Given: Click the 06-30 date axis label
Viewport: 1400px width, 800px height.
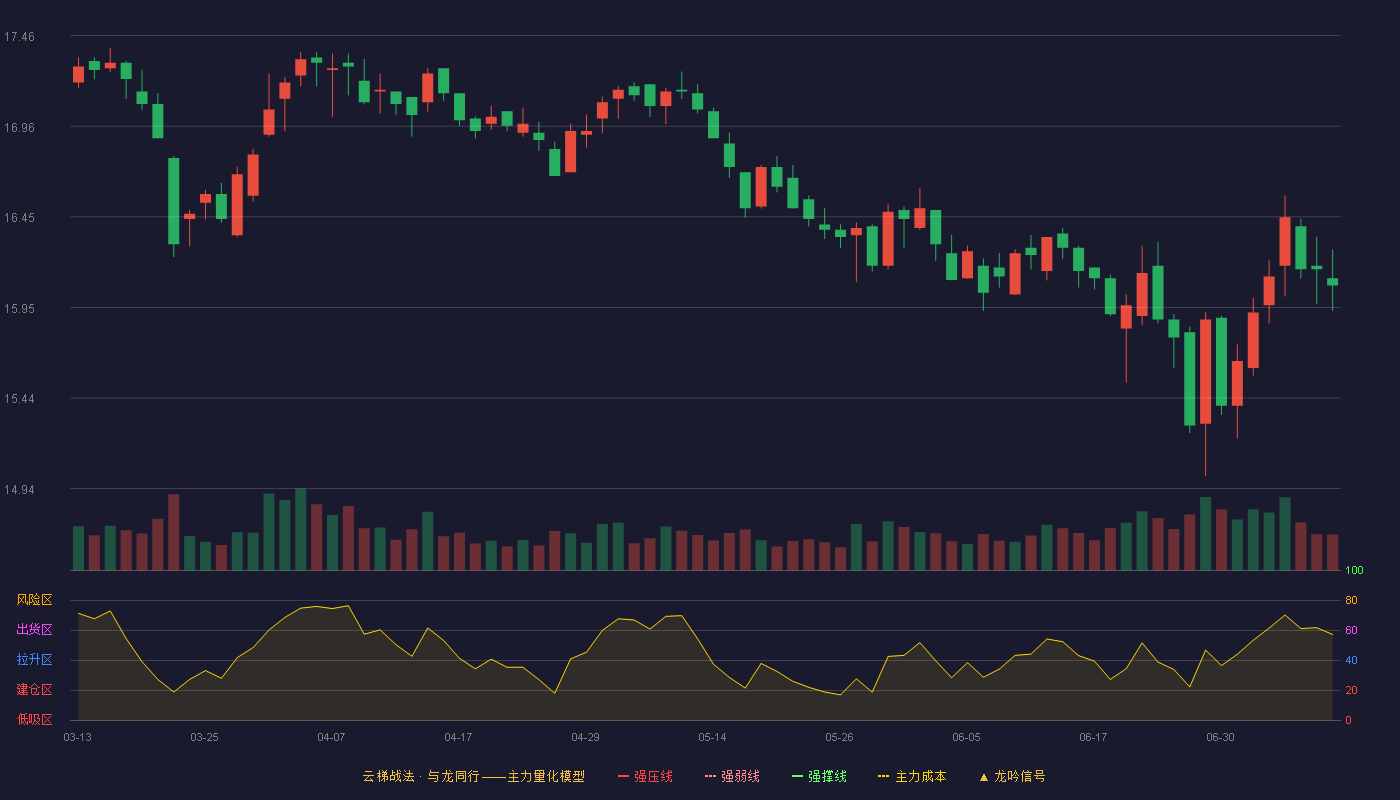Looking at the screenshot, I should [x=1220, y=737].
